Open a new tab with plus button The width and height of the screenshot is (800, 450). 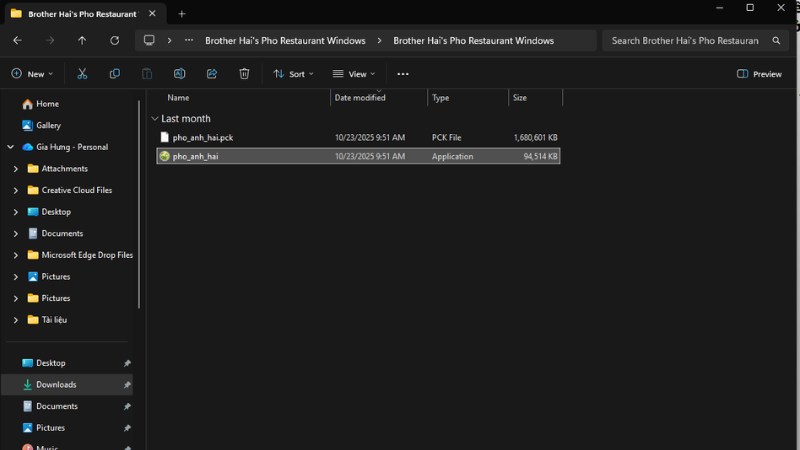tap(182, 14)
